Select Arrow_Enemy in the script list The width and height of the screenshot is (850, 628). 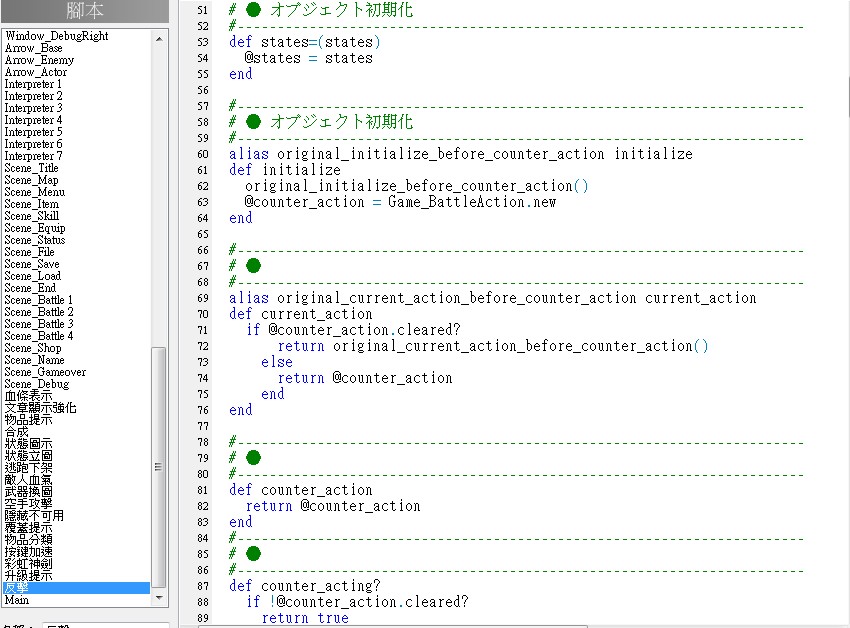[40, 60]
